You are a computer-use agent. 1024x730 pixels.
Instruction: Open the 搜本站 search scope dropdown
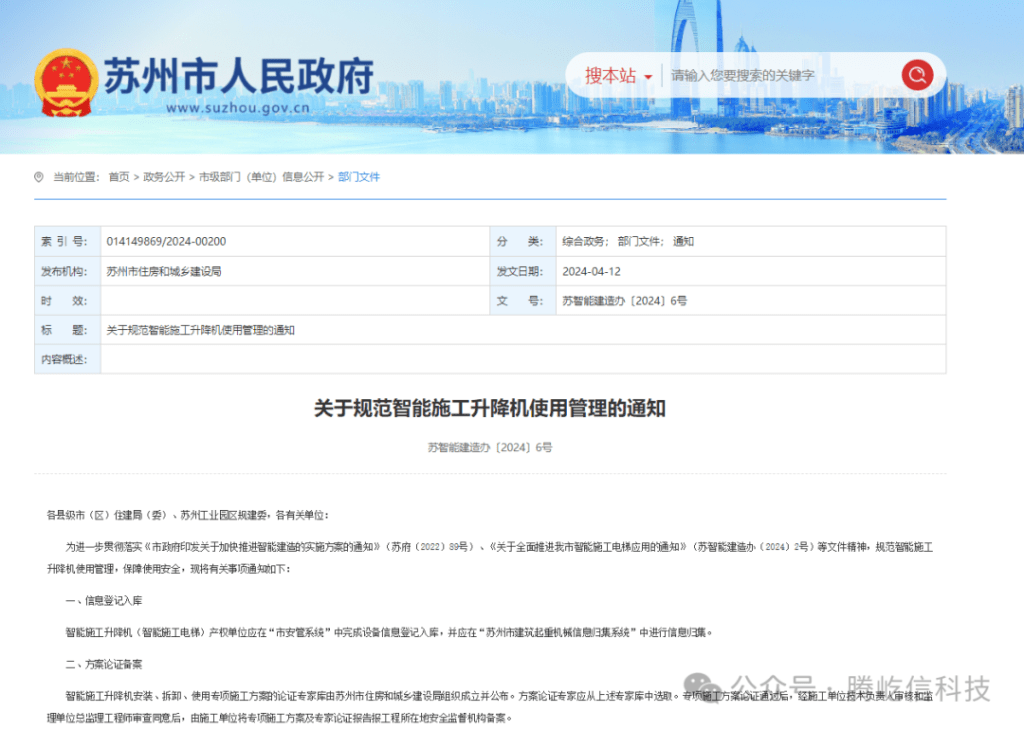point(618,76)
